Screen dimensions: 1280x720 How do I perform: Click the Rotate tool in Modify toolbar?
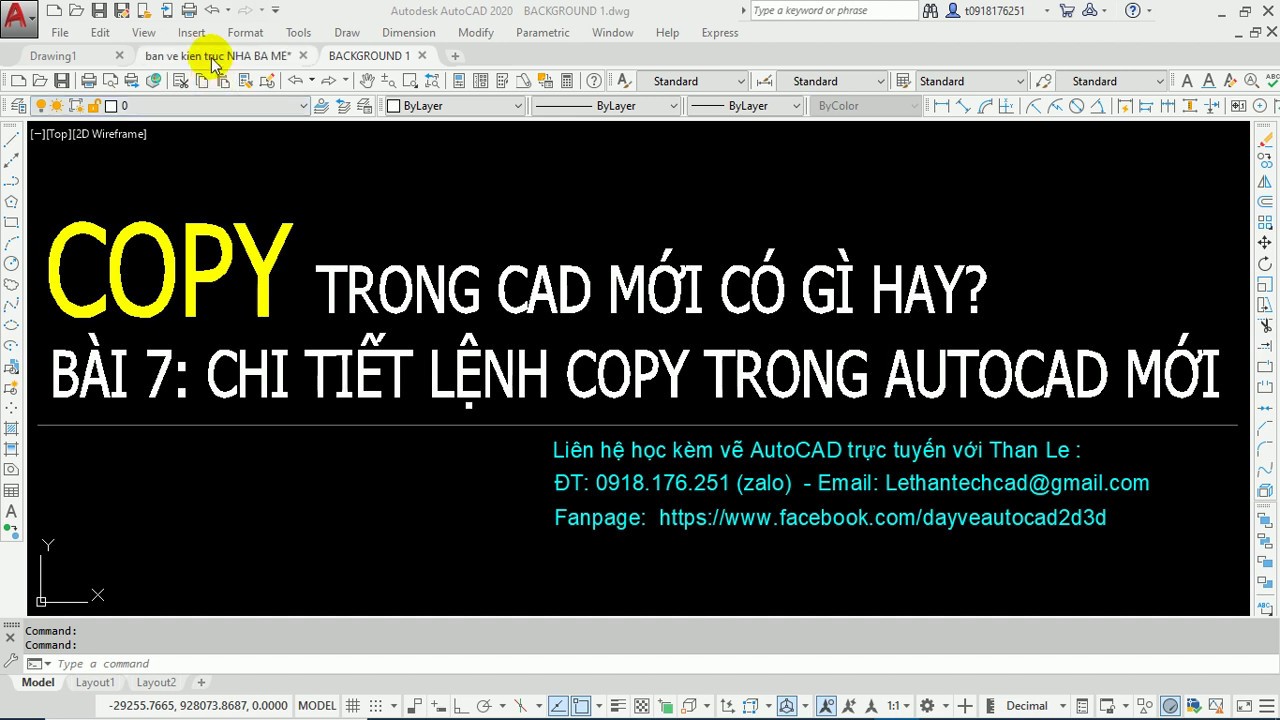[1266, 264]
